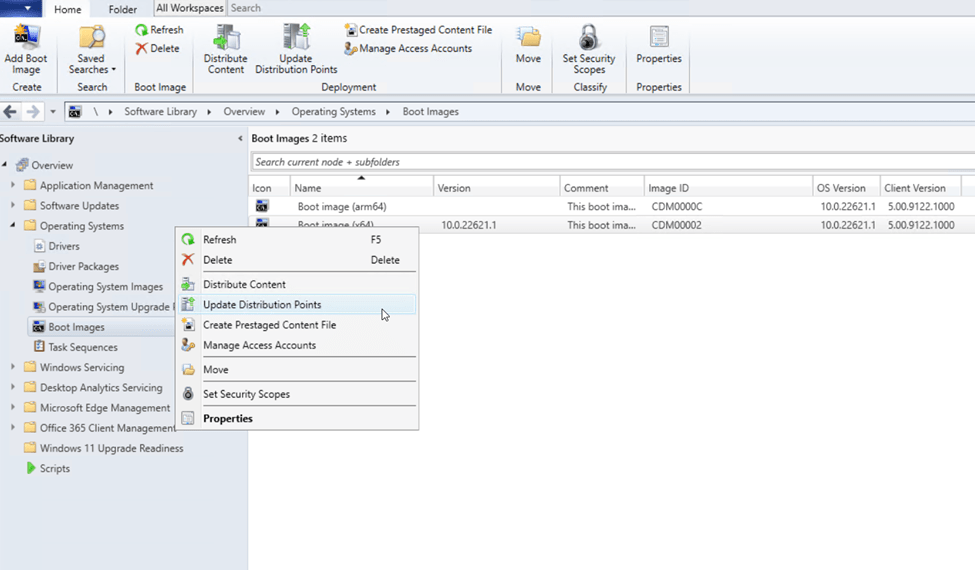Click Create Prestaged Content File in ribbon
975x570 pixels.
418,30
